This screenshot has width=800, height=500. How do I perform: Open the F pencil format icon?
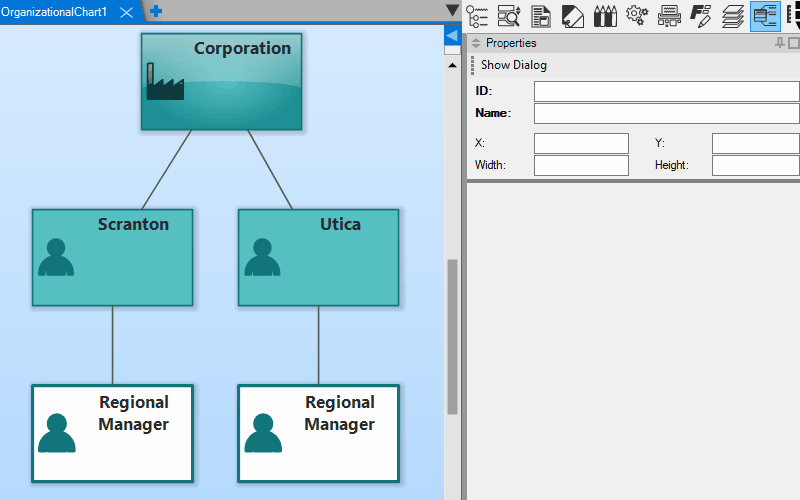click(701, 15)
